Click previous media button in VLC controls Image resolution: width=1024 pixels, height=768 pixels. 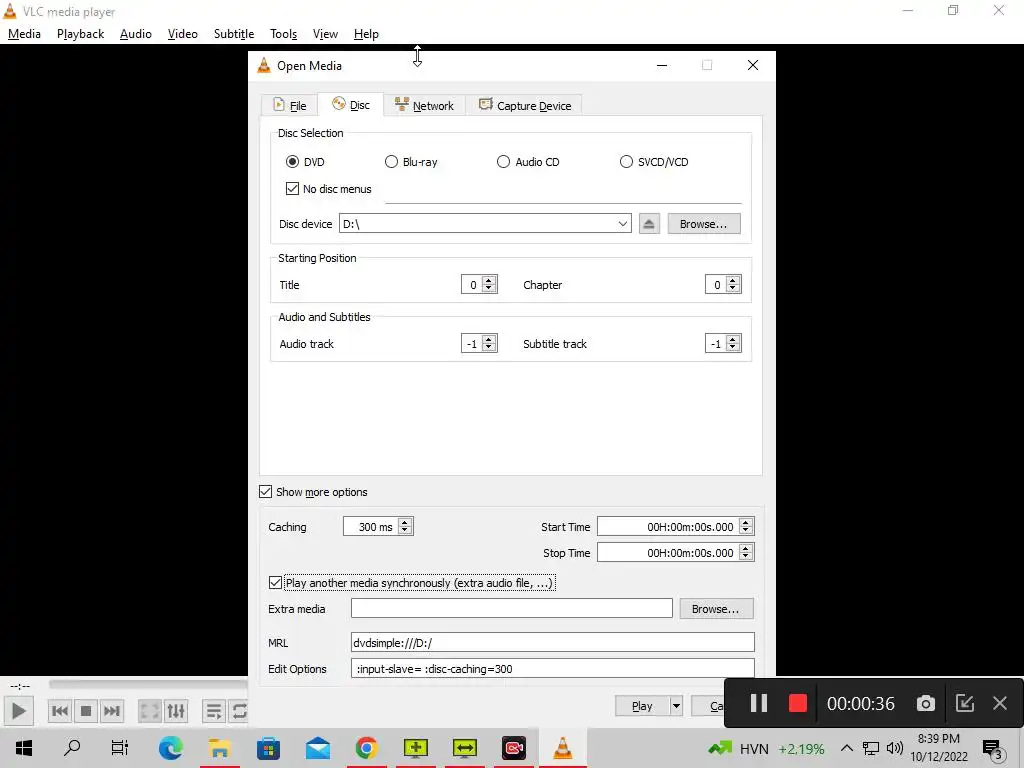tap(59, 711)
